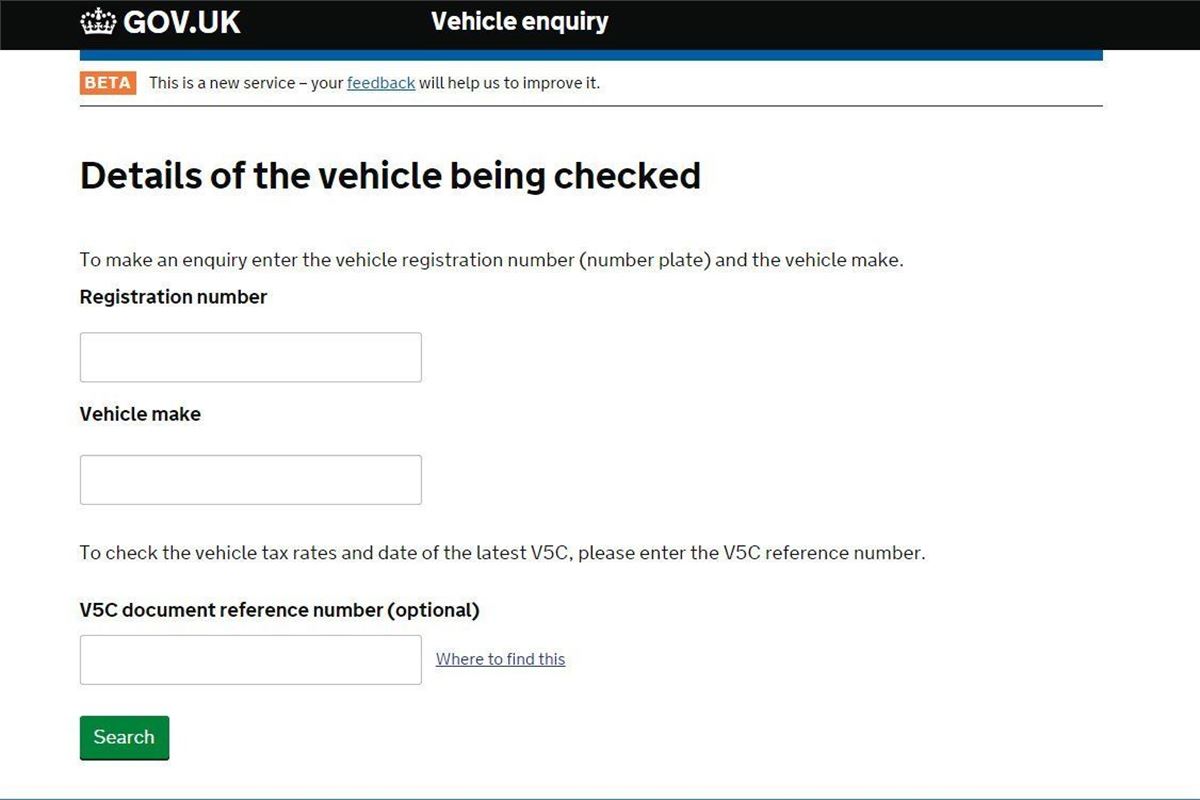Click the 'To make an enquiry' instruction text
1200x800 pixels.
(x=492, y=260)
